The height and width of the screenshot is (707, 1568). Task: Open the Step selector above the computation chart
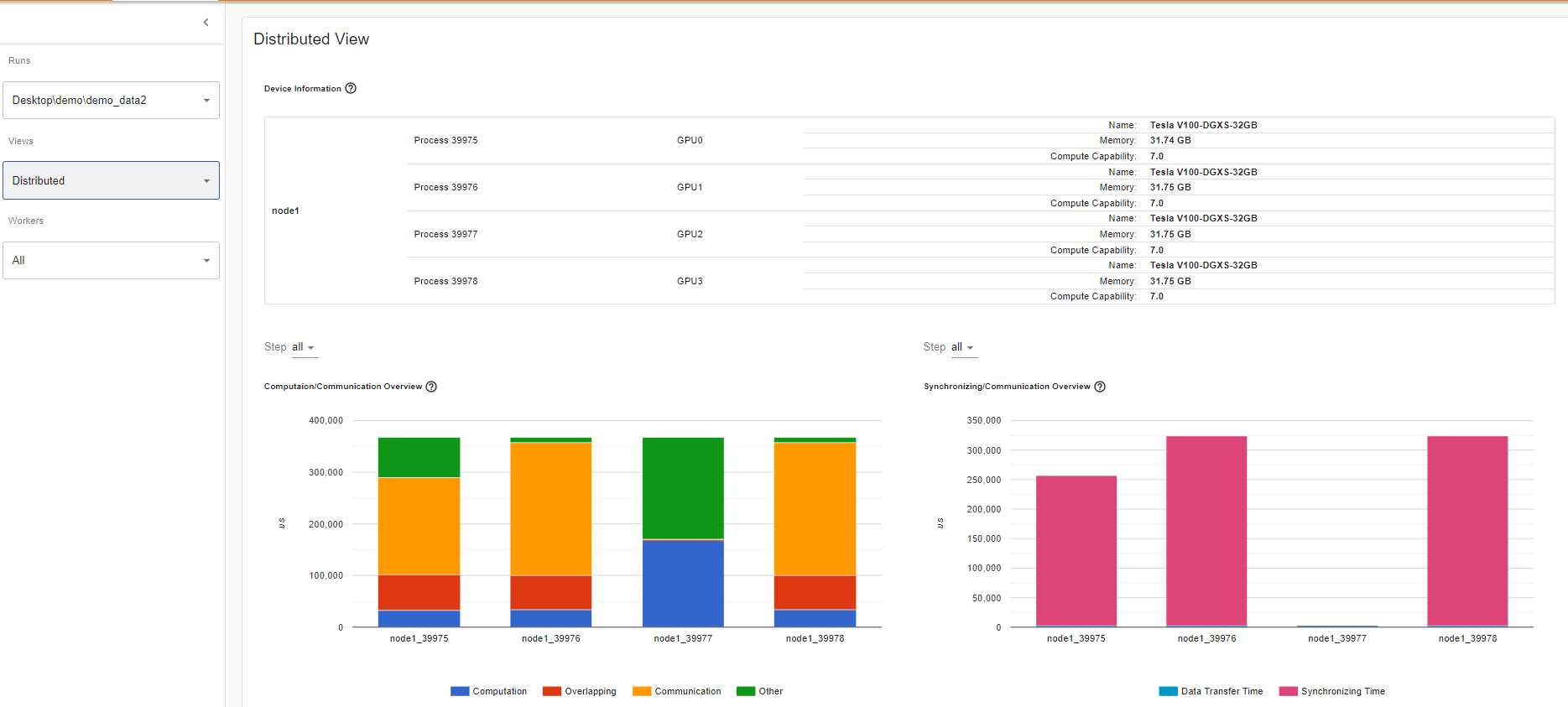(304, 347)
